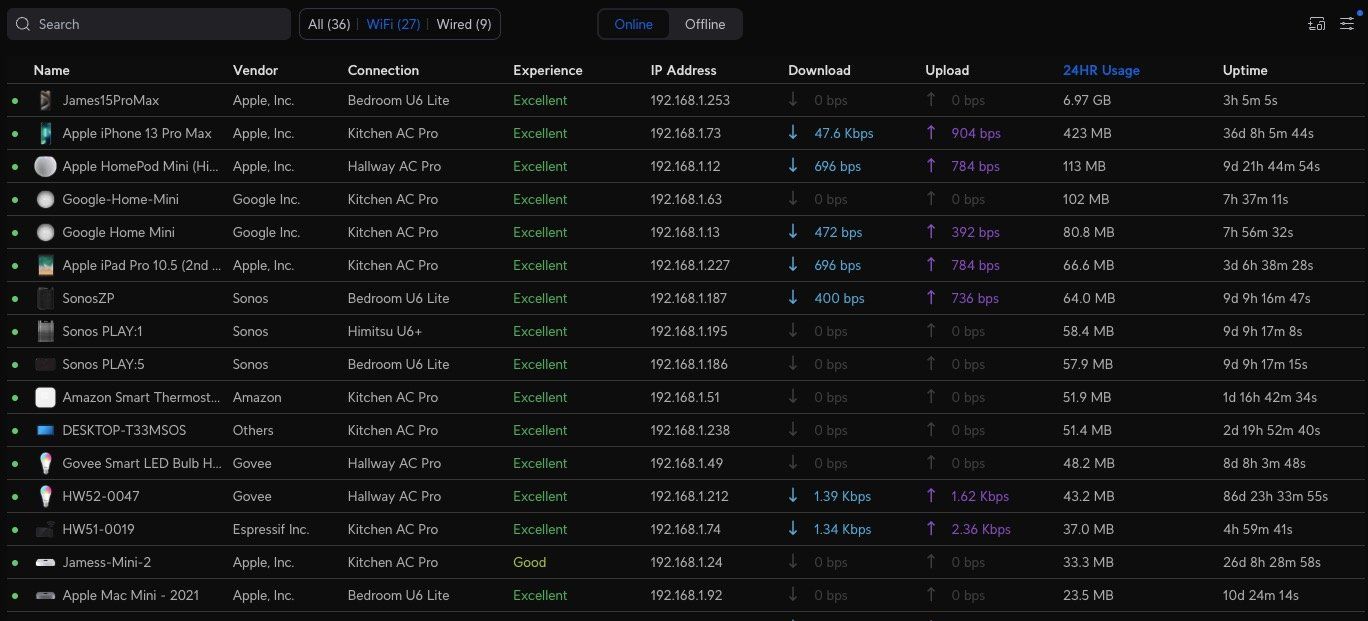The width and height of the screenshot is (1368, 621).
Task: Open the table filter settings icon
Action: pyautogui.click(x=1347, y=24)
